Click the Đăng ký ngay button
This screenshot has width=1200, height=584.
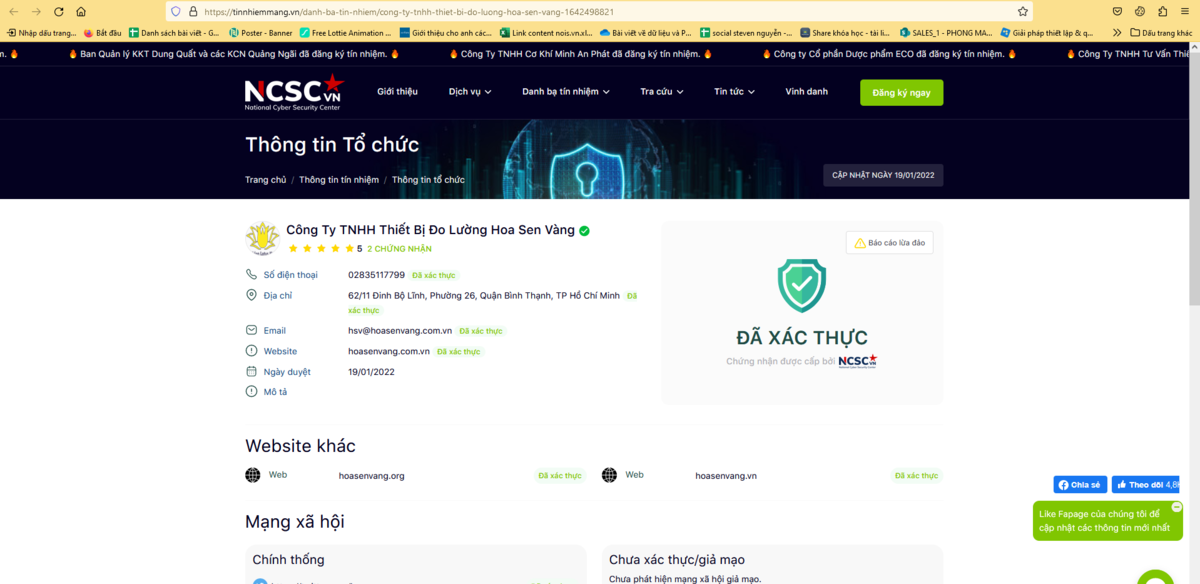(901, 92)
